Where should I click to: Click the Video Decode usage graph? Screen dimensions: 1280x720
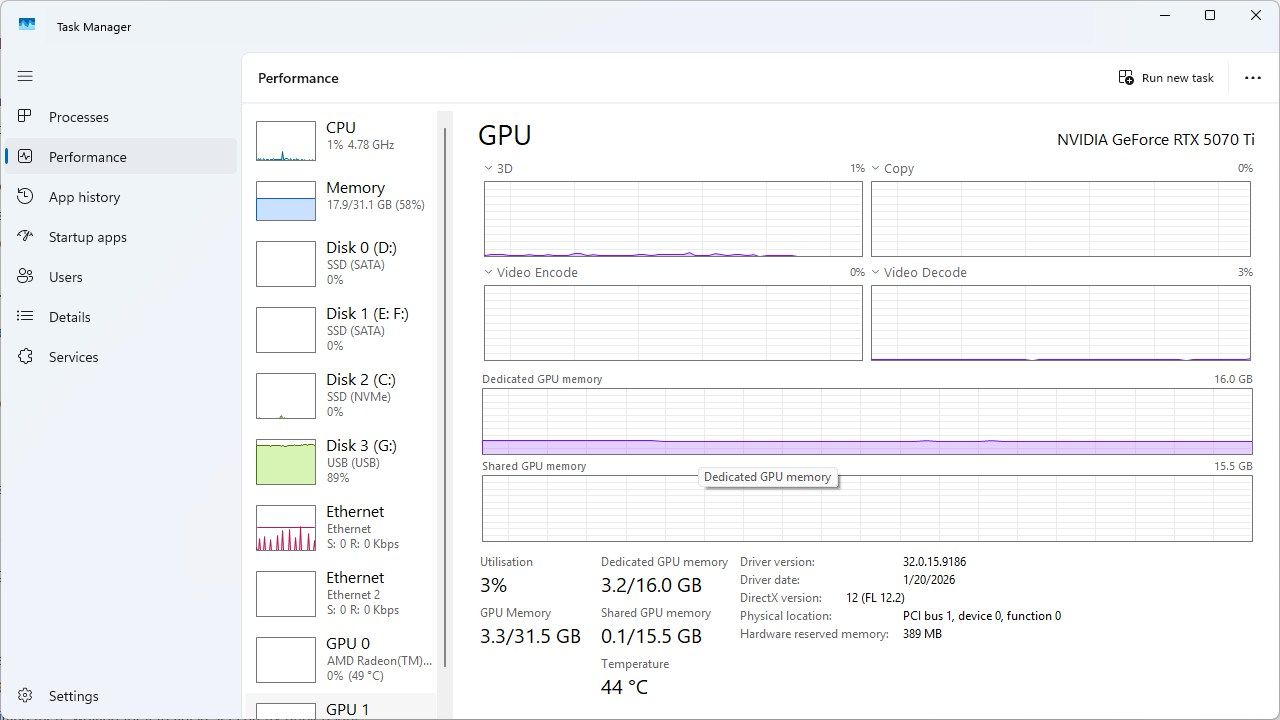tap(1060, 323)
